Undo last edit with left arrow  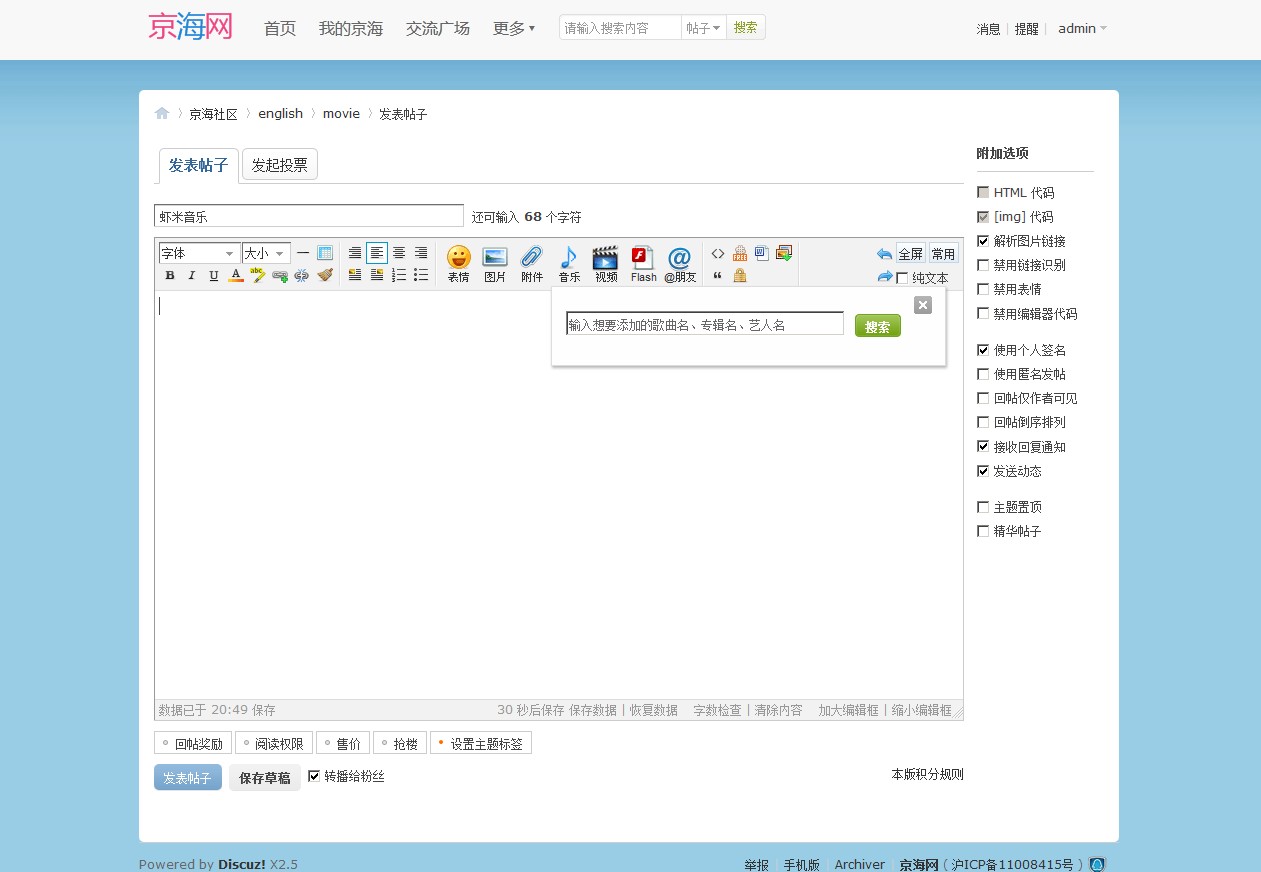(884, 254)
